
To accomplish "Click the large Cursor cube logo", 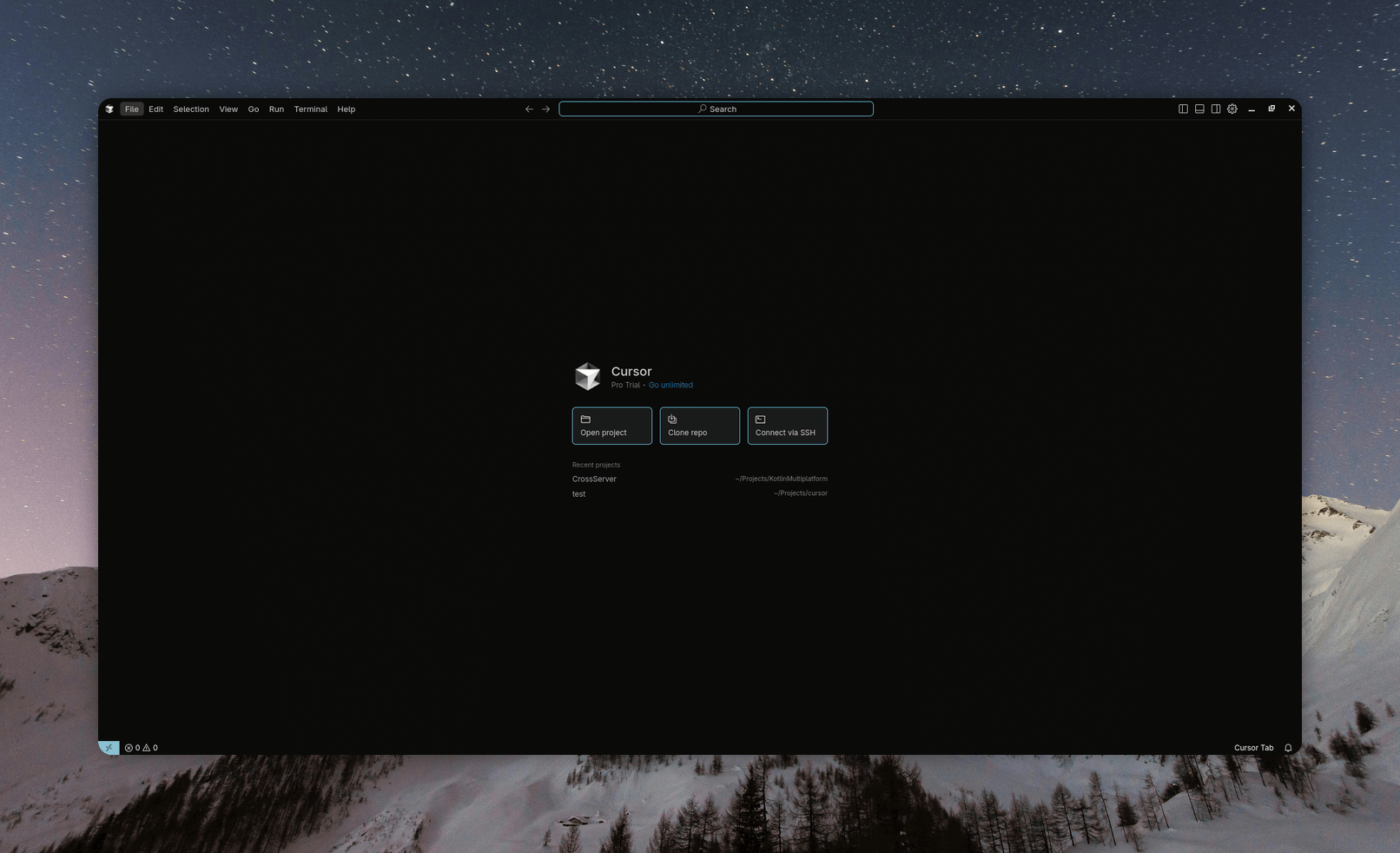I will point(588,376).
